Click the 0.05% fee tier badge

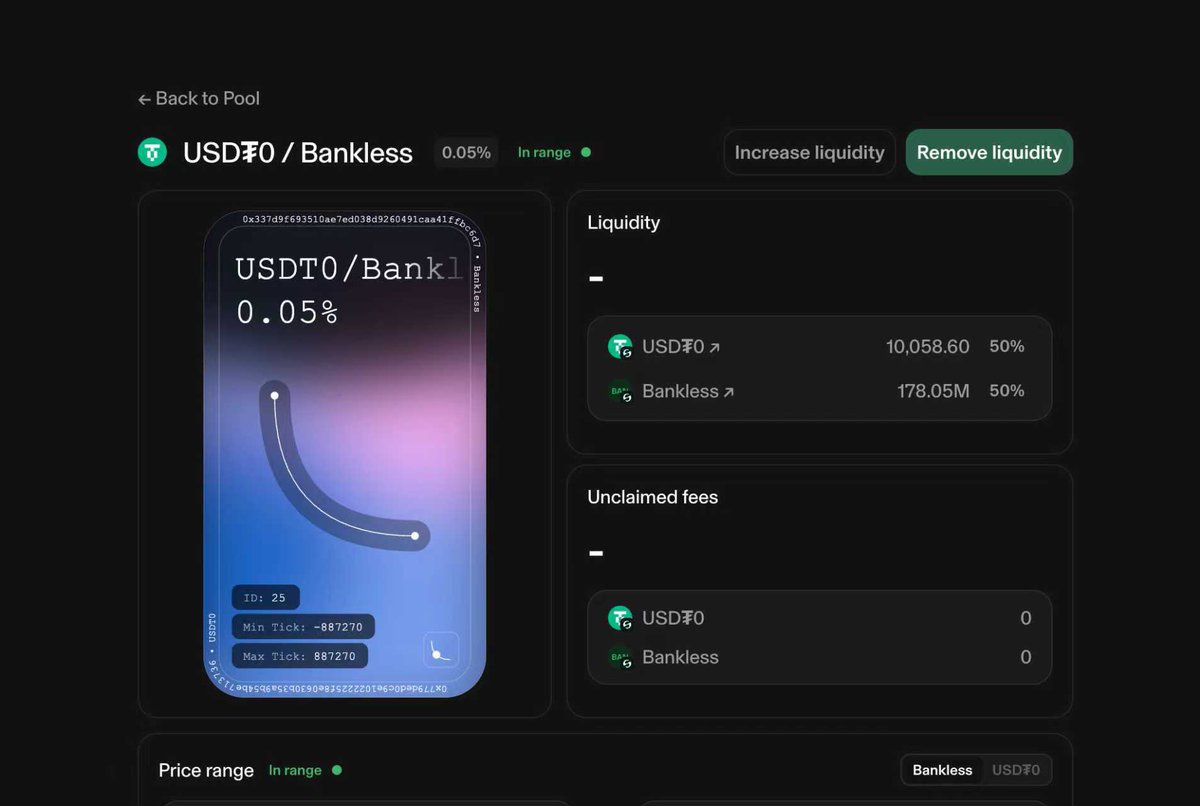[x=466, y=152]
